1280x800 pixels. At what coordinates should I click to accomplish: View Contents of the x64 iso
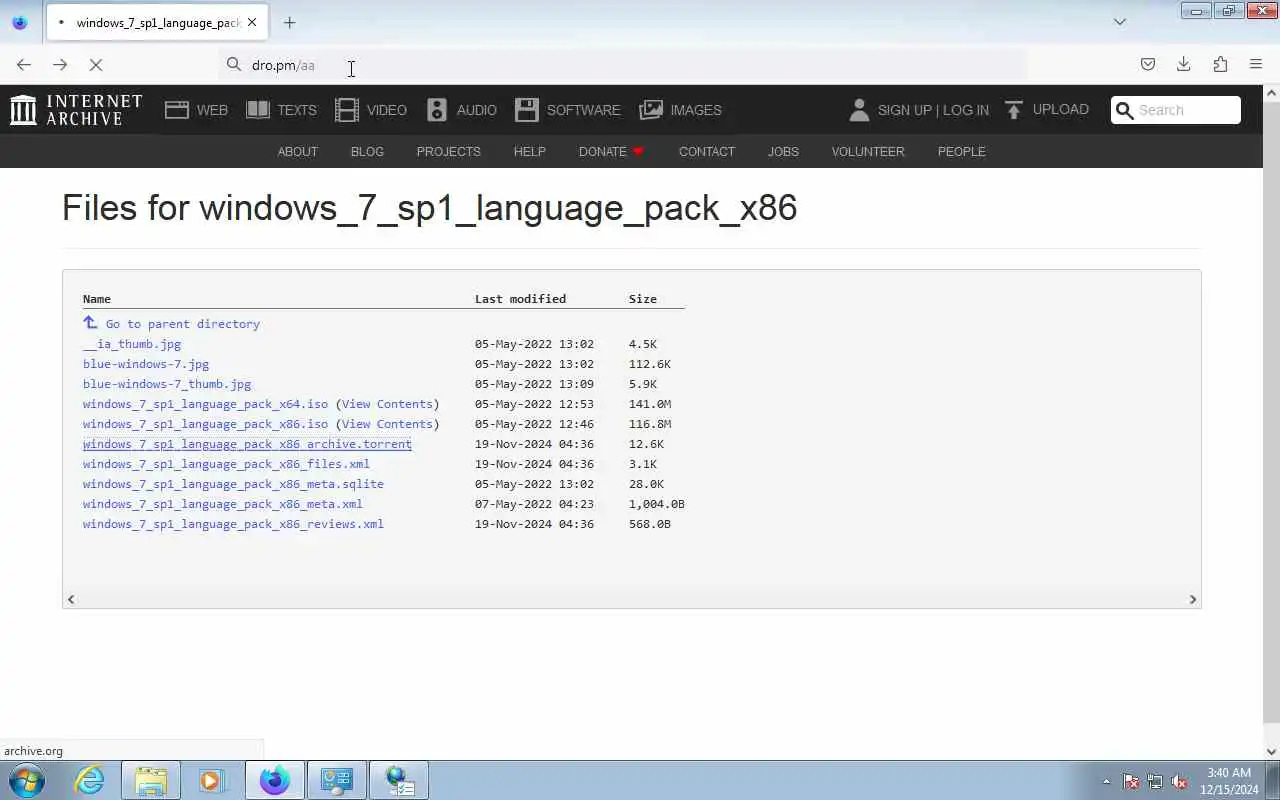point(387,404)
